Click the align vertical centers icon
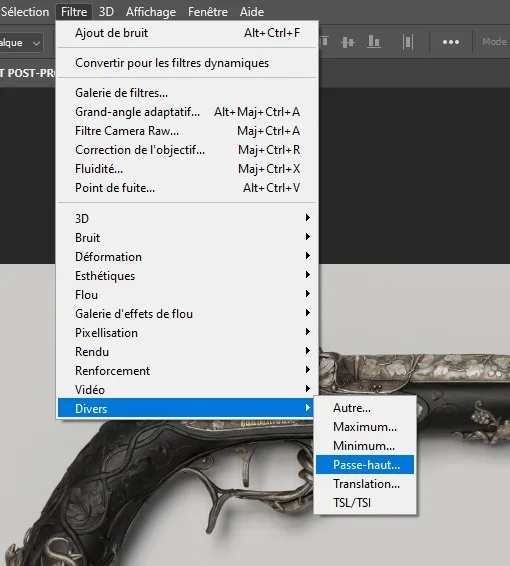 348,42
